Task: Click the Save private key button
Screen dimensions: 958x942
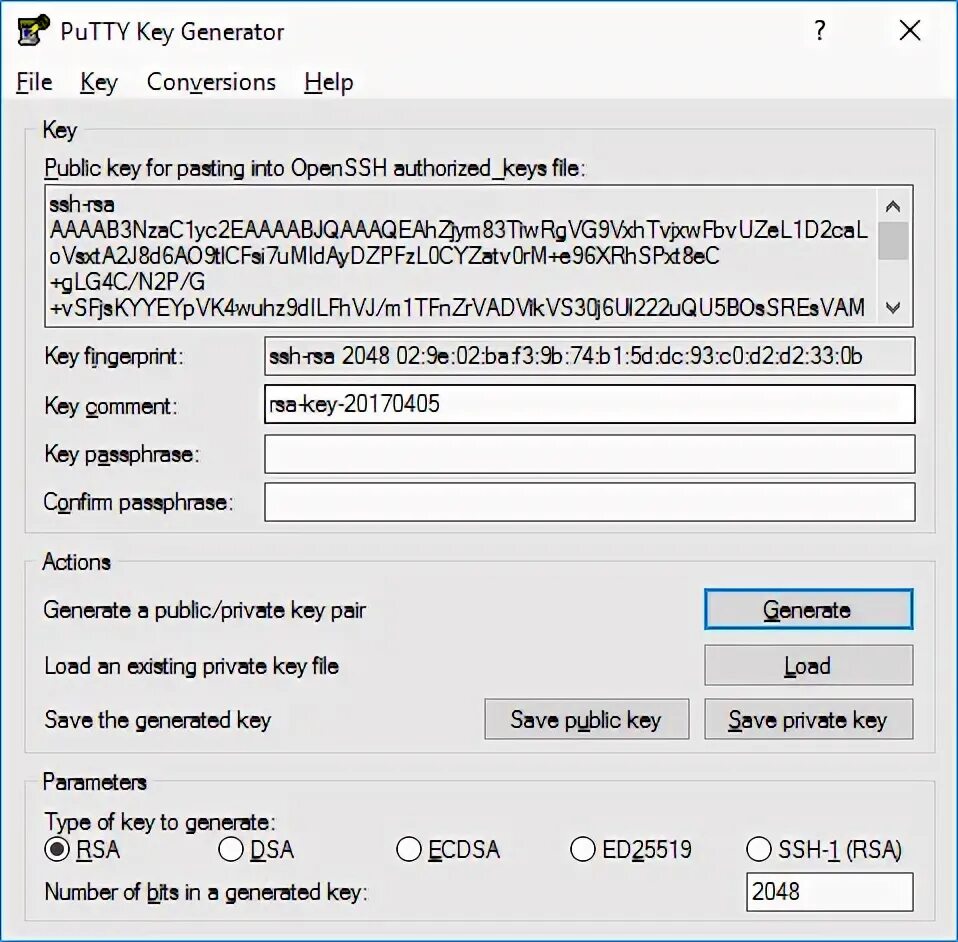Action: point(808,720)
